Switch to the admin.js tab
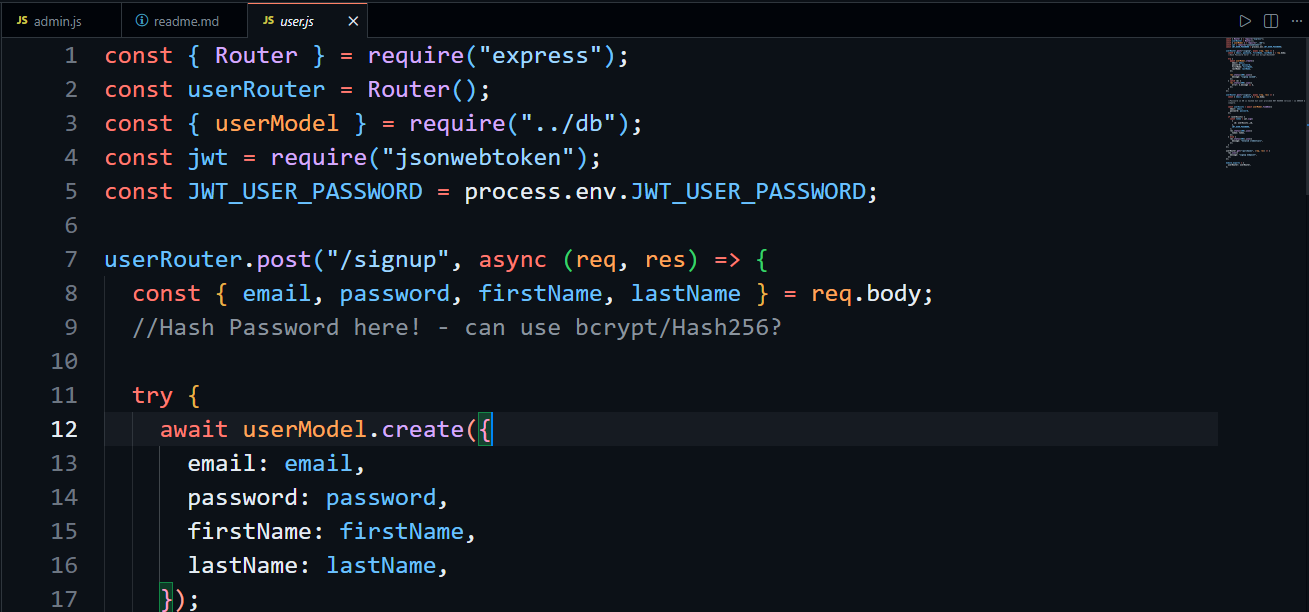 (58, 21)
